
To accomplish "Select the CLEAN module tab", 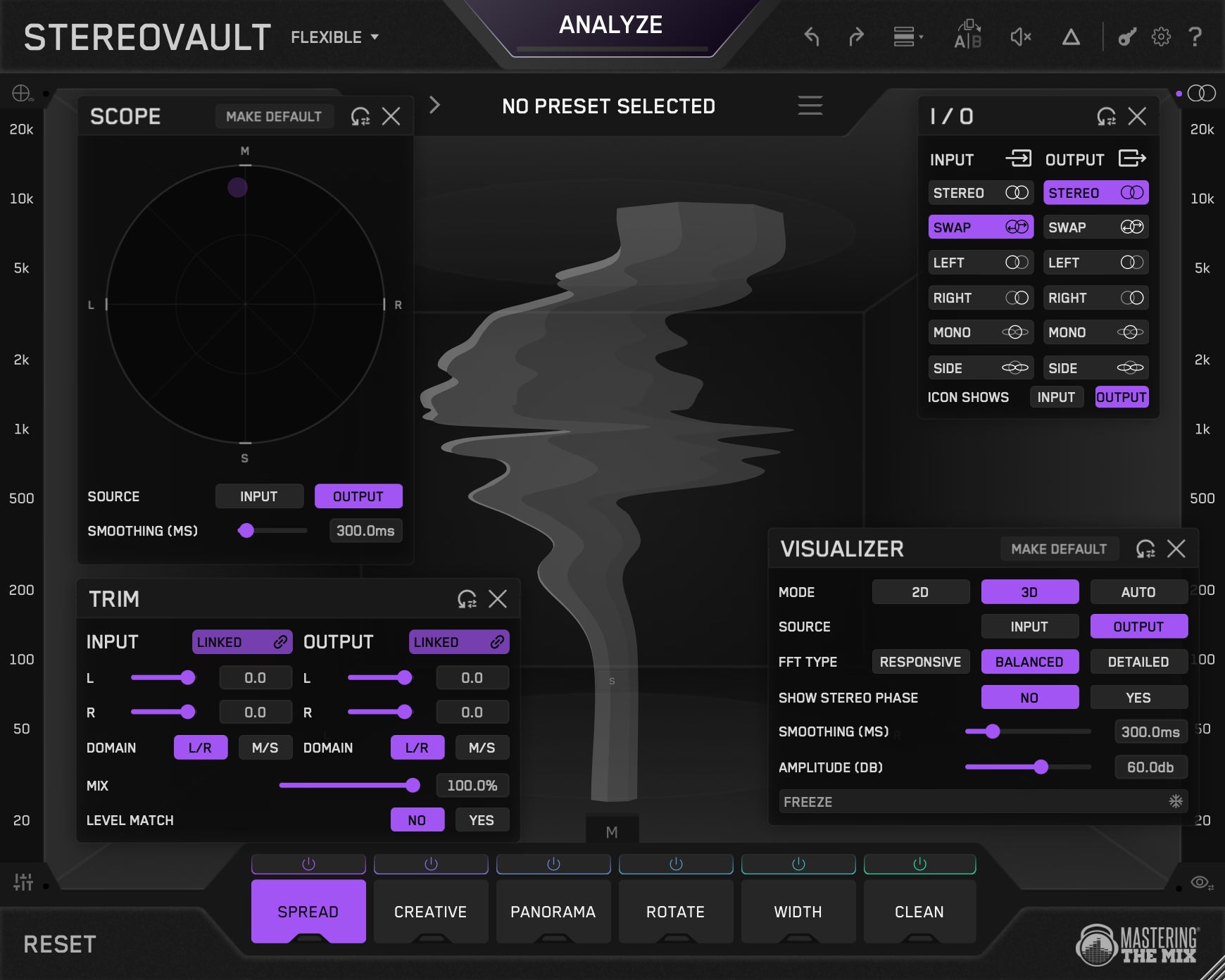I will click(x=919, y=912).
